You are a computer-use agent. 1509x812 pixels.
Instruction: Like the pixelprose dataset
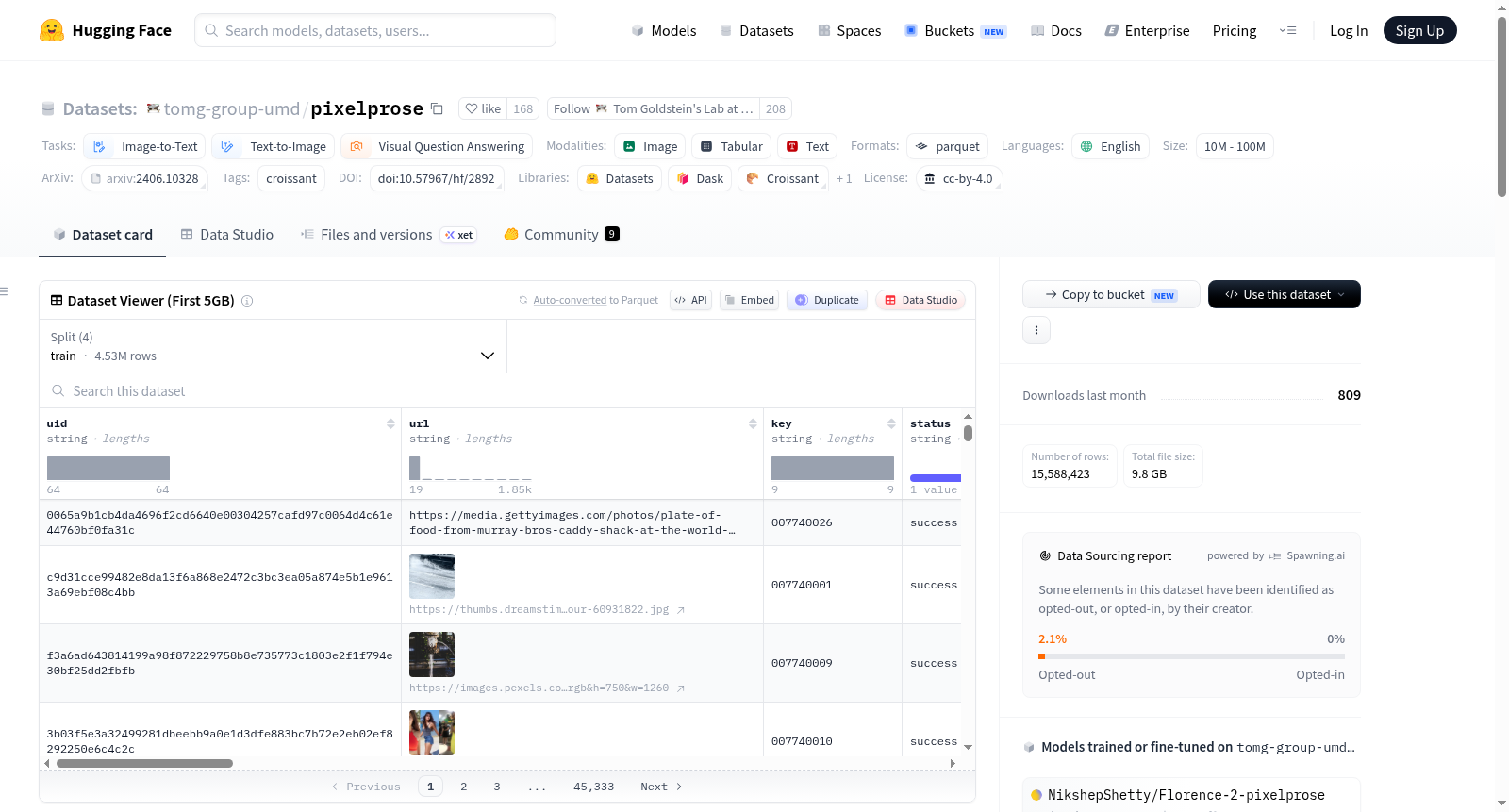(x=483, y=108)
